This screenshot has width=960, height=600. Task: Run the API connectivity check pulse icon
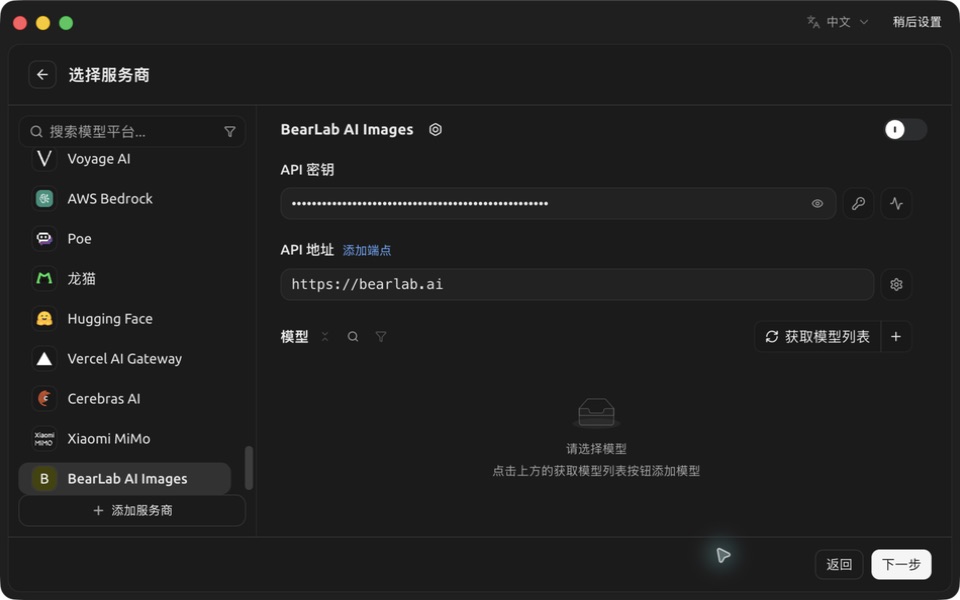(896, 204)
